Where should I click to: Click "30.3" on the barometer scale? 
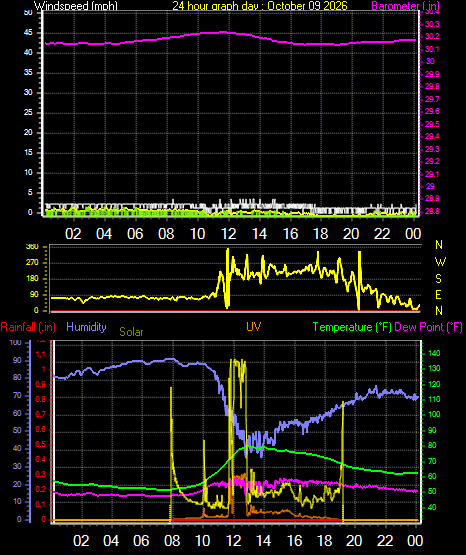pyautogui.click(x=432, y=24)
